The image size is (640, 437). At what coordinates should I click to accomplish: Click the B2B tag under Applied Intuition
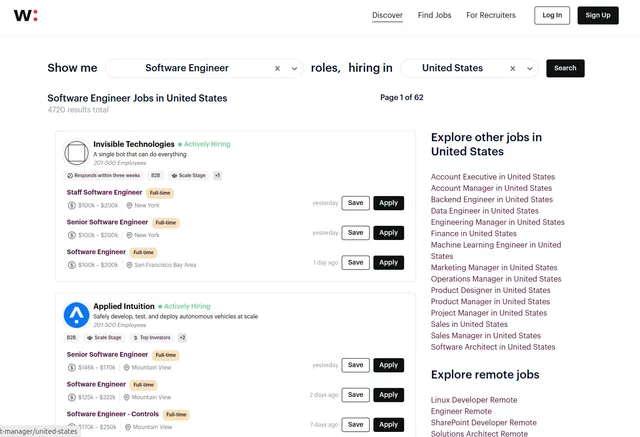tap(71, 337)
